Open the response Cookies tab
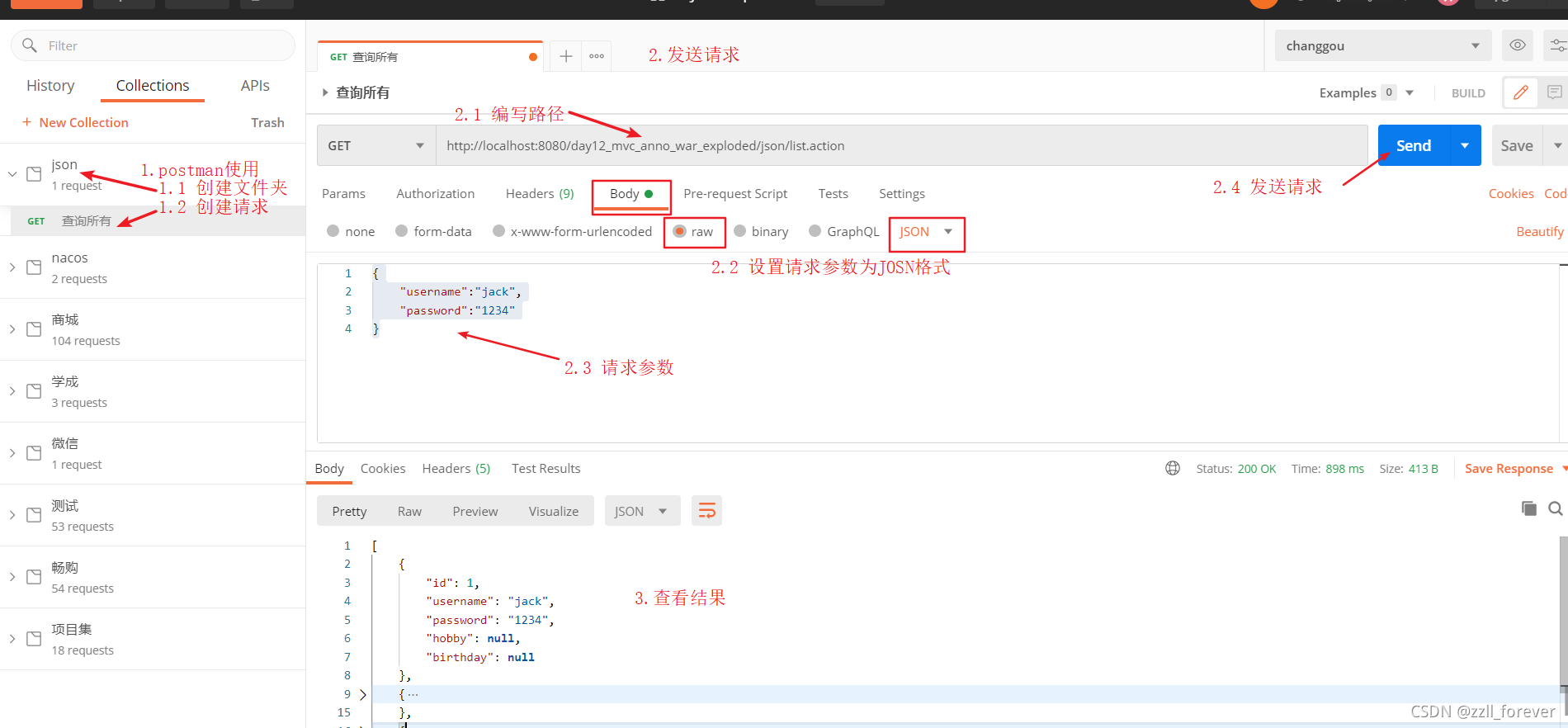This screenshot has height=728, width=1568. pos(383,468)
